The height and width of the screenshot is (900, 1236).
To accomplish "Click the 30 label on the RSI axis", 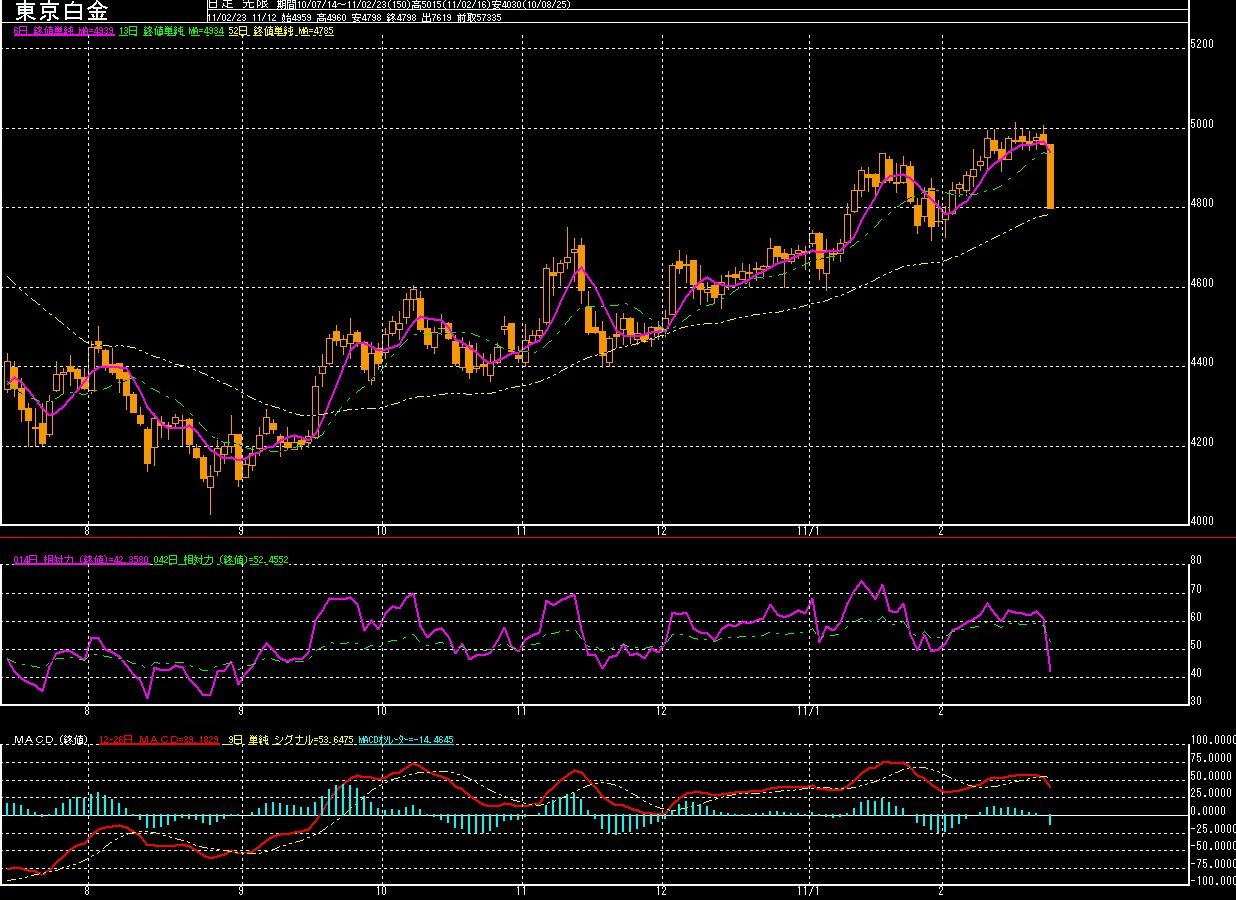I will [x=1197, y=702].
